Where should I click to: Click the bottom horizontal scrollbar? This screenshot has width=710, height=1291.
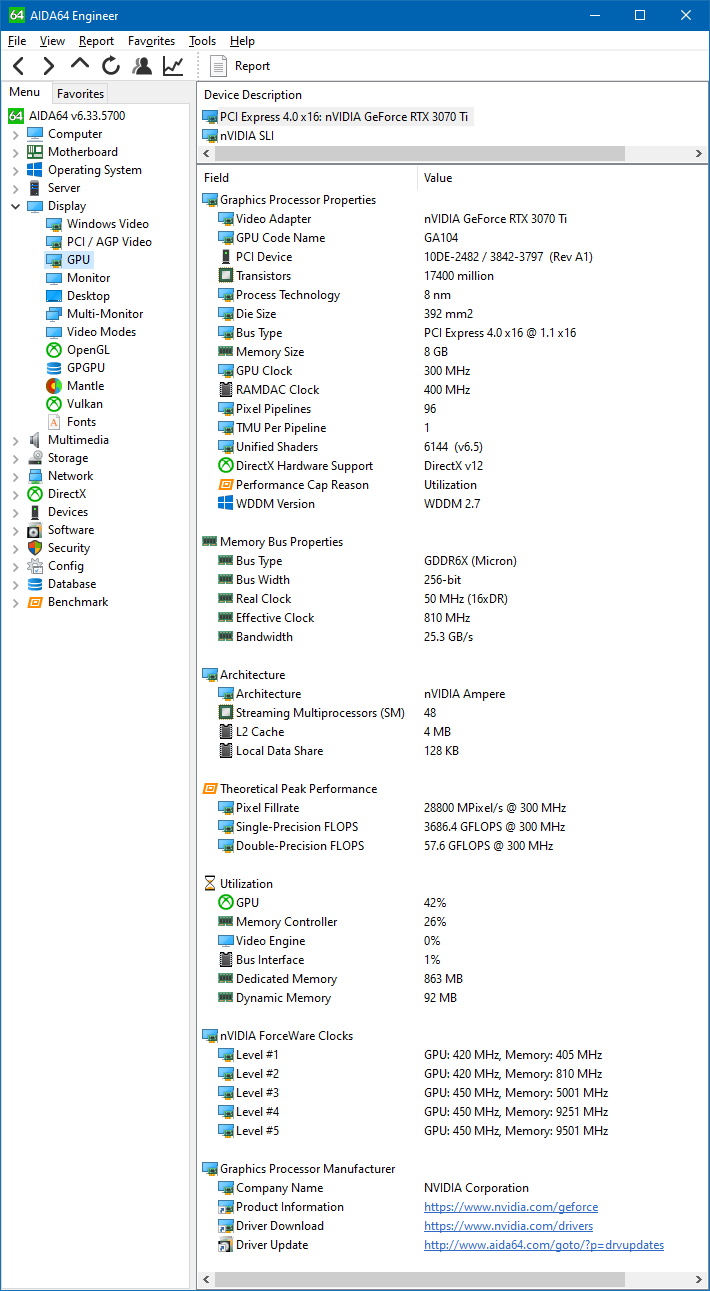(x=410, y=1280)
